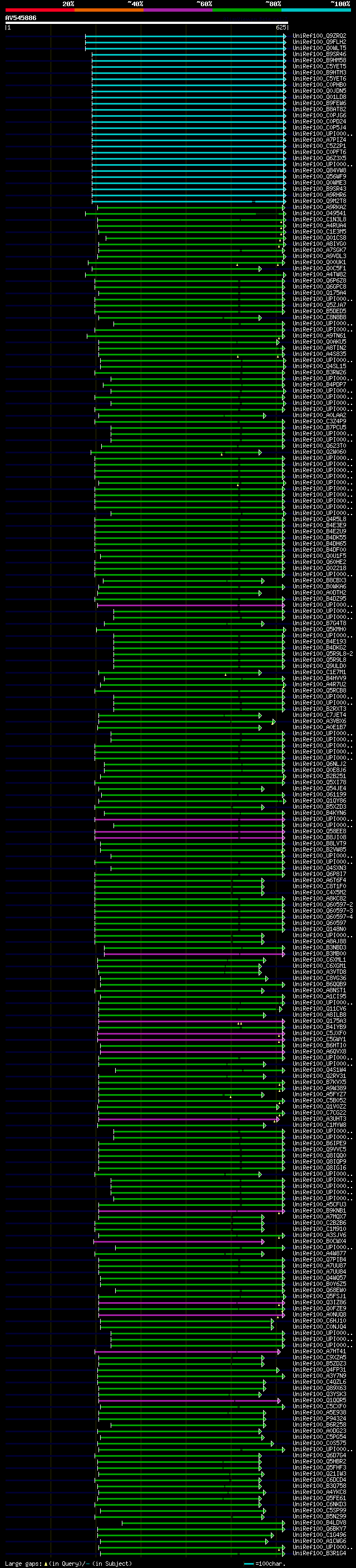
Task: Open hit UniRef100_A7PIZ4
Action: pos(319,140)
